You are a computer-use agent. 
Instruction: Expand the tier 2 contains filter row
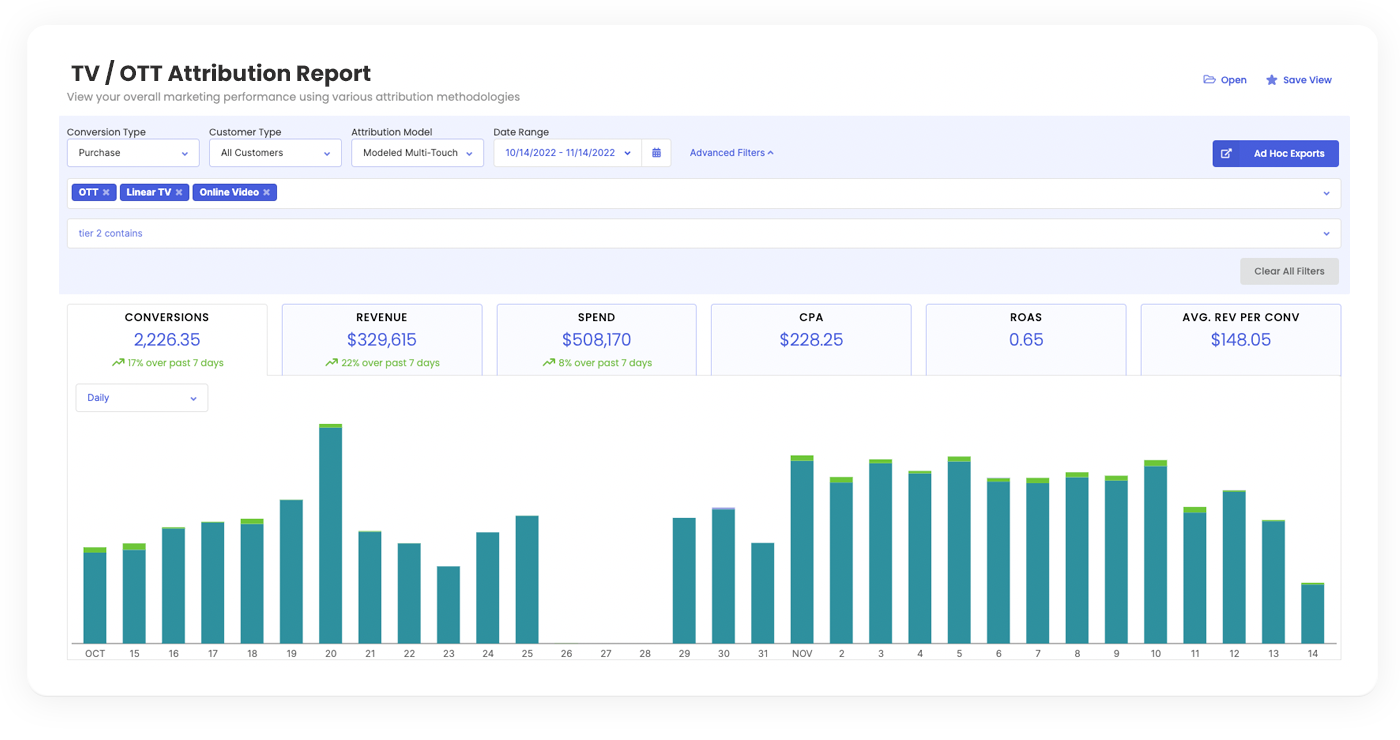1328,233
